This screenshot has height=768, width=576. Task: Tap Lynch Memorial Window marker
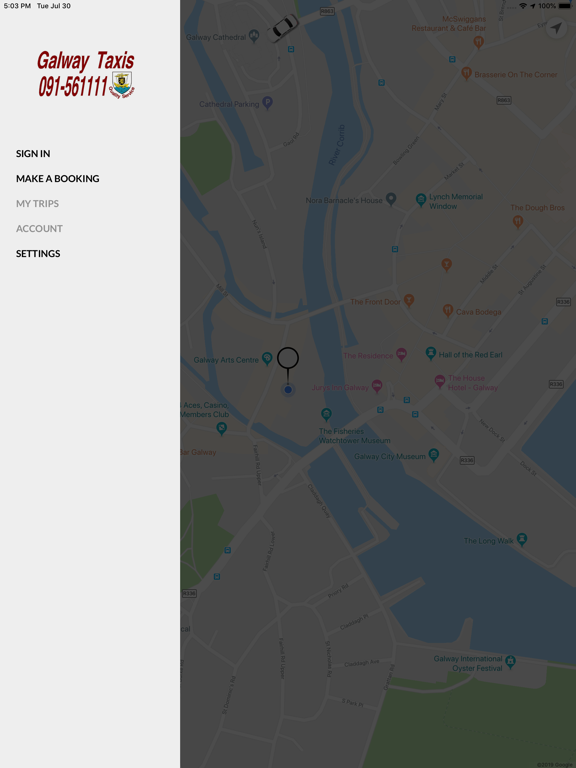click(421, 199)
